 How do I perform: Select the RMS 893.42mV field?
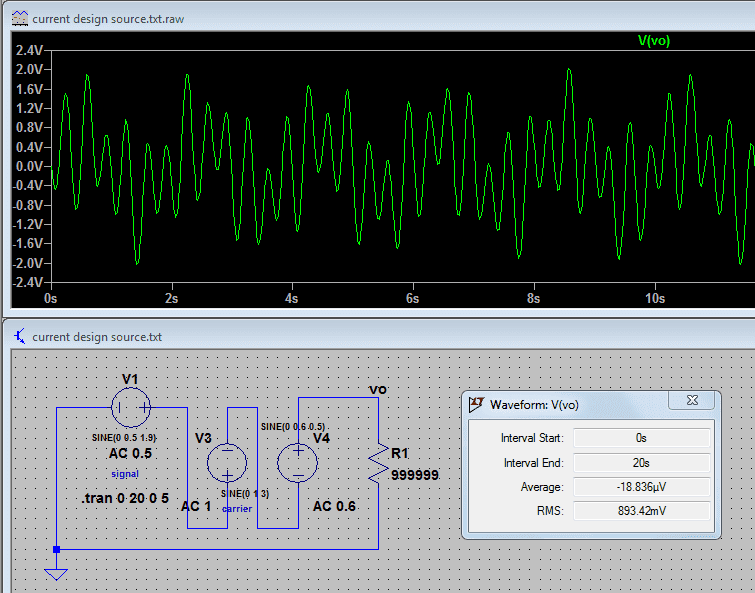(642, 511)
